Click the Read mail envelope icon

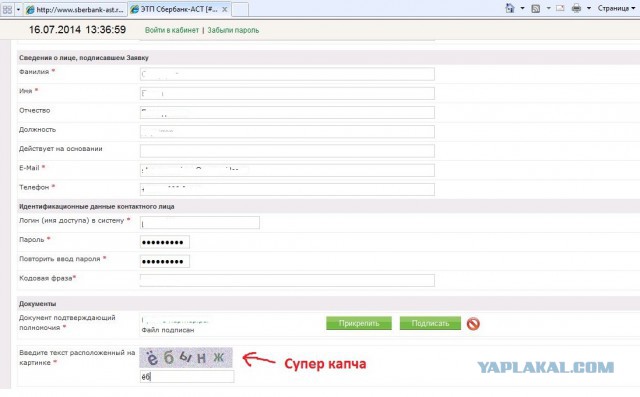click(x=560, y=8)
